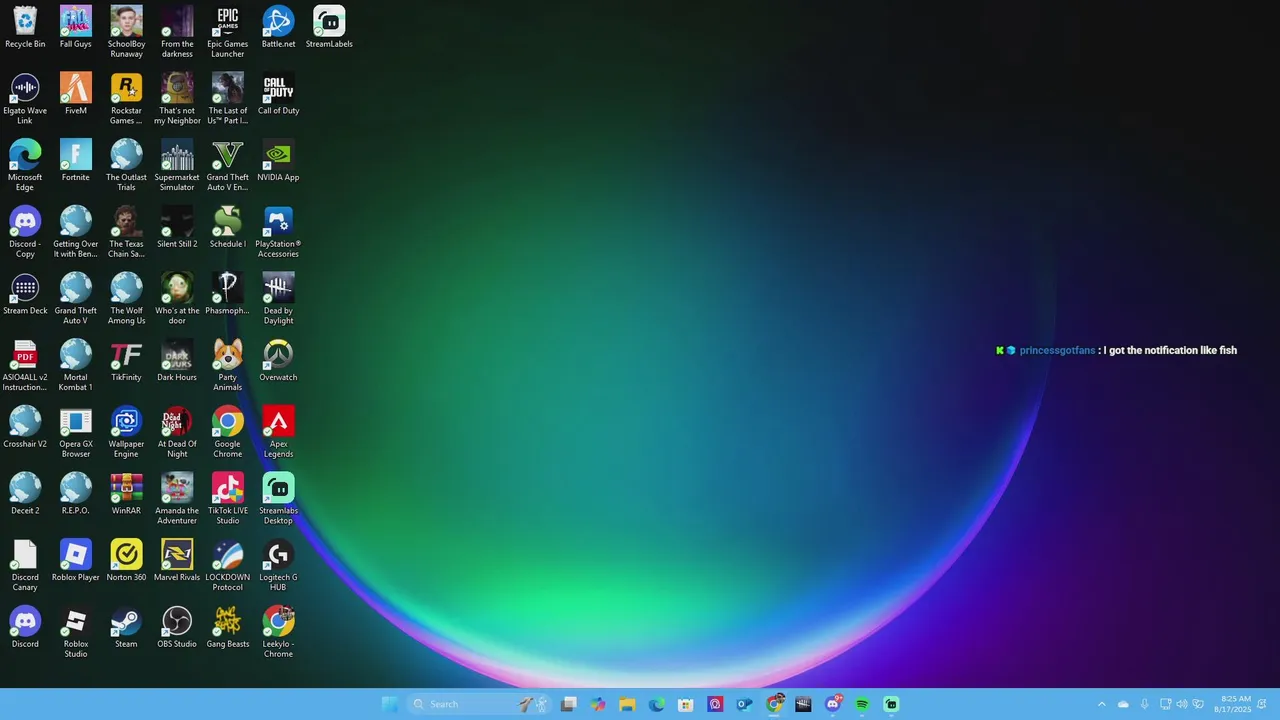Select the Grand Theft Auto V Enhanced icon
Image resolution: width=1280 pixels, height=720 pixels.
point(228,165)
